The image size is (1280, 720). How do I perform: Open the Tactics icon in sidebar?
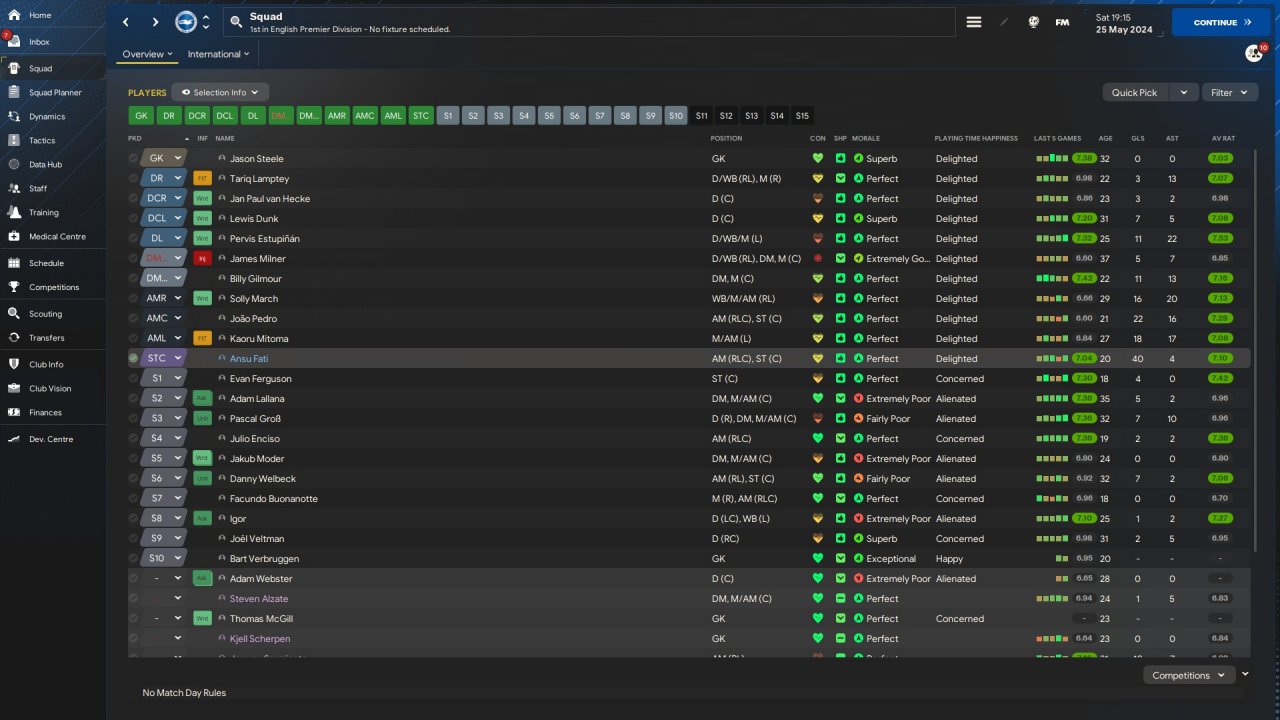(14, 140)
